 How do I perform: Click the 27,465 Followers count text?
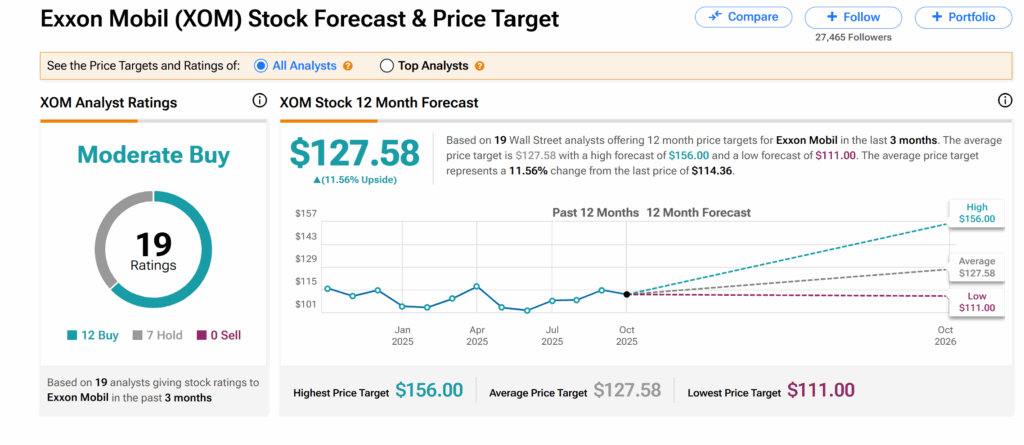(853, 37)
